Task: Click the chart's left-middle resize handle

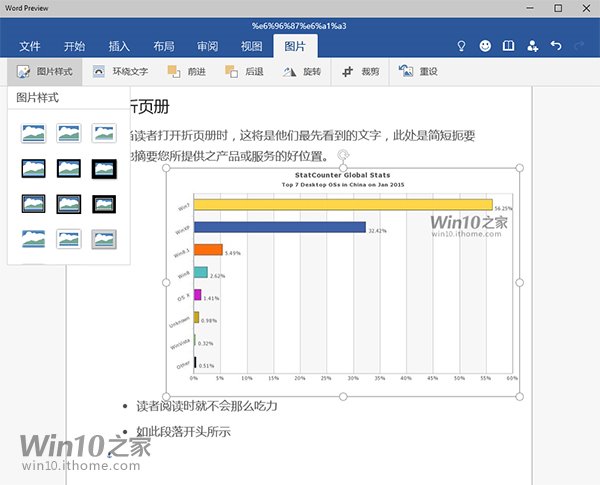Action: (x=166, y=282)
